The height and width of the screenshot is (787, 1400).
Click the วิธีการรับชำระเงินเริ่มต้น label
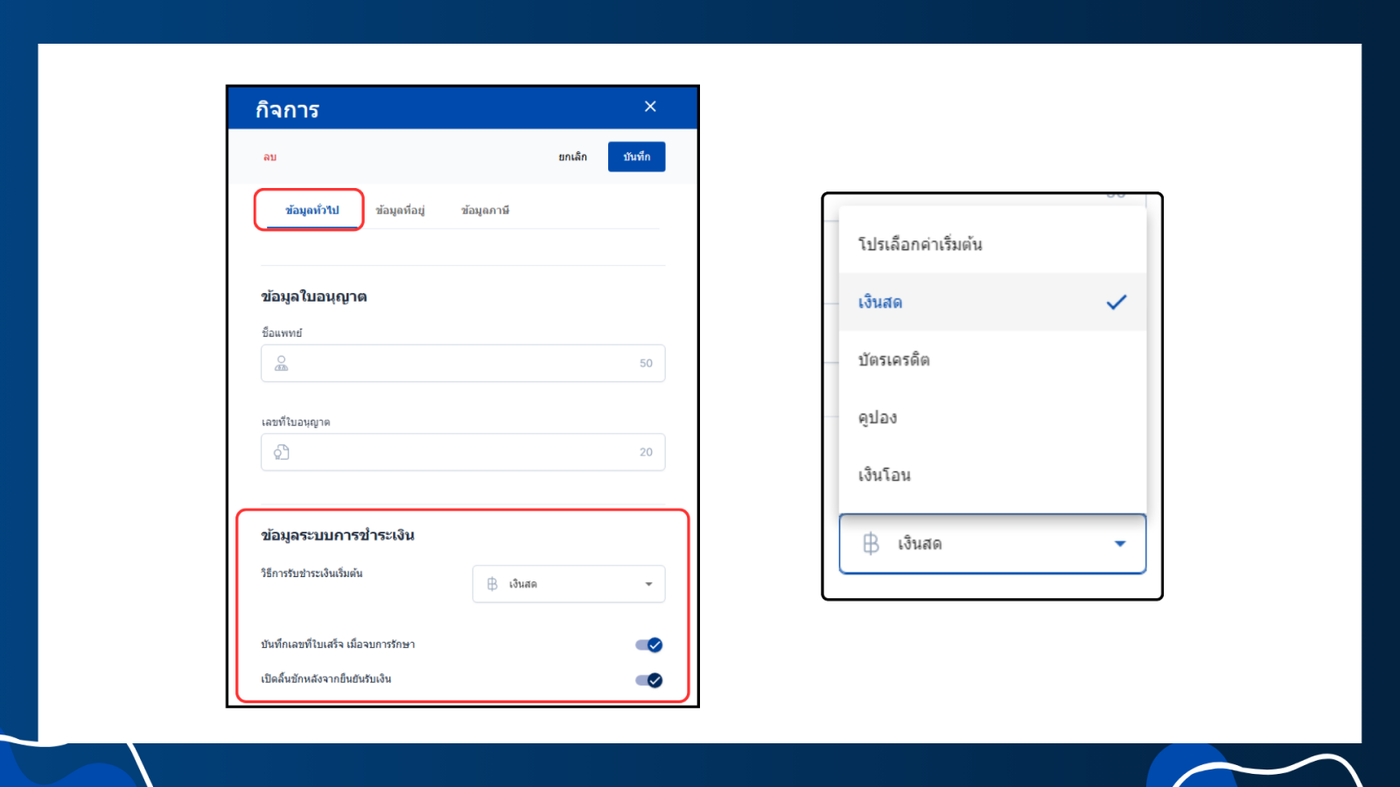(x=311, y=574)
